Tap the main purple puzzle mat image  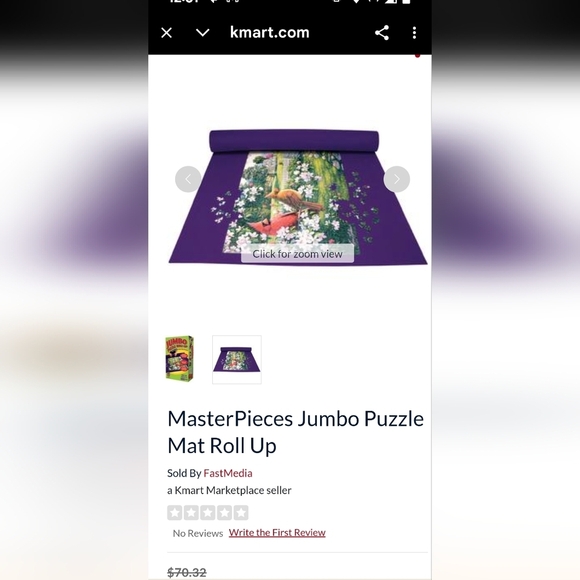click(x=298, y=196)
